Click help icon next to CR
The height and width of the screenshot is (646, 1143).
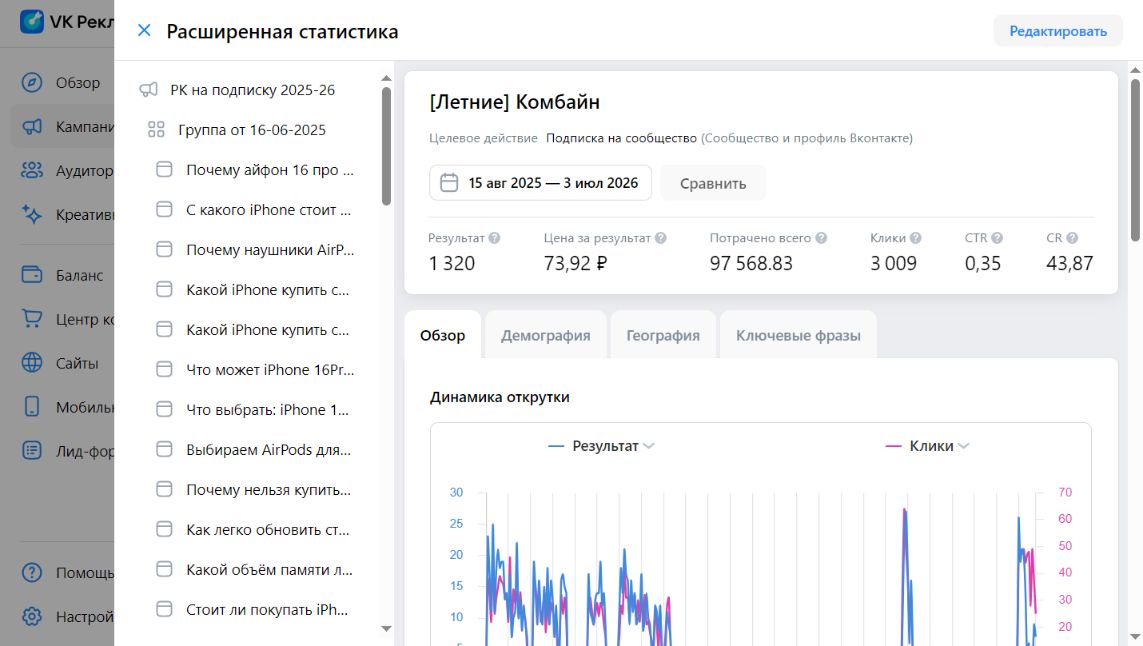[x=1072, y=238]
